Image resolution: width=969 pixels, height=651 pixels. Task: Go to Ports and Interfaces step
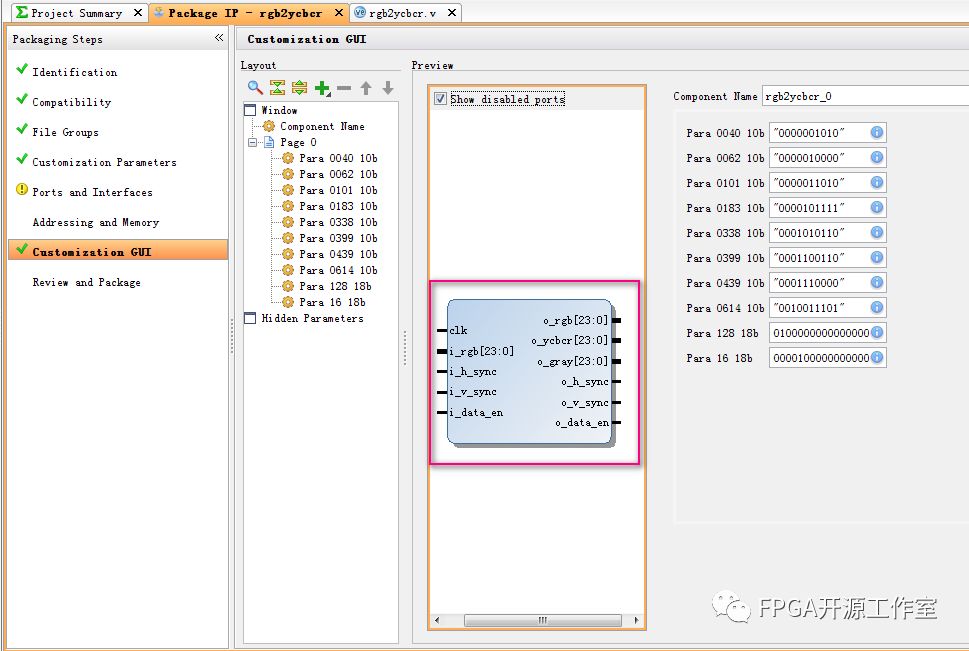(92, 192)
